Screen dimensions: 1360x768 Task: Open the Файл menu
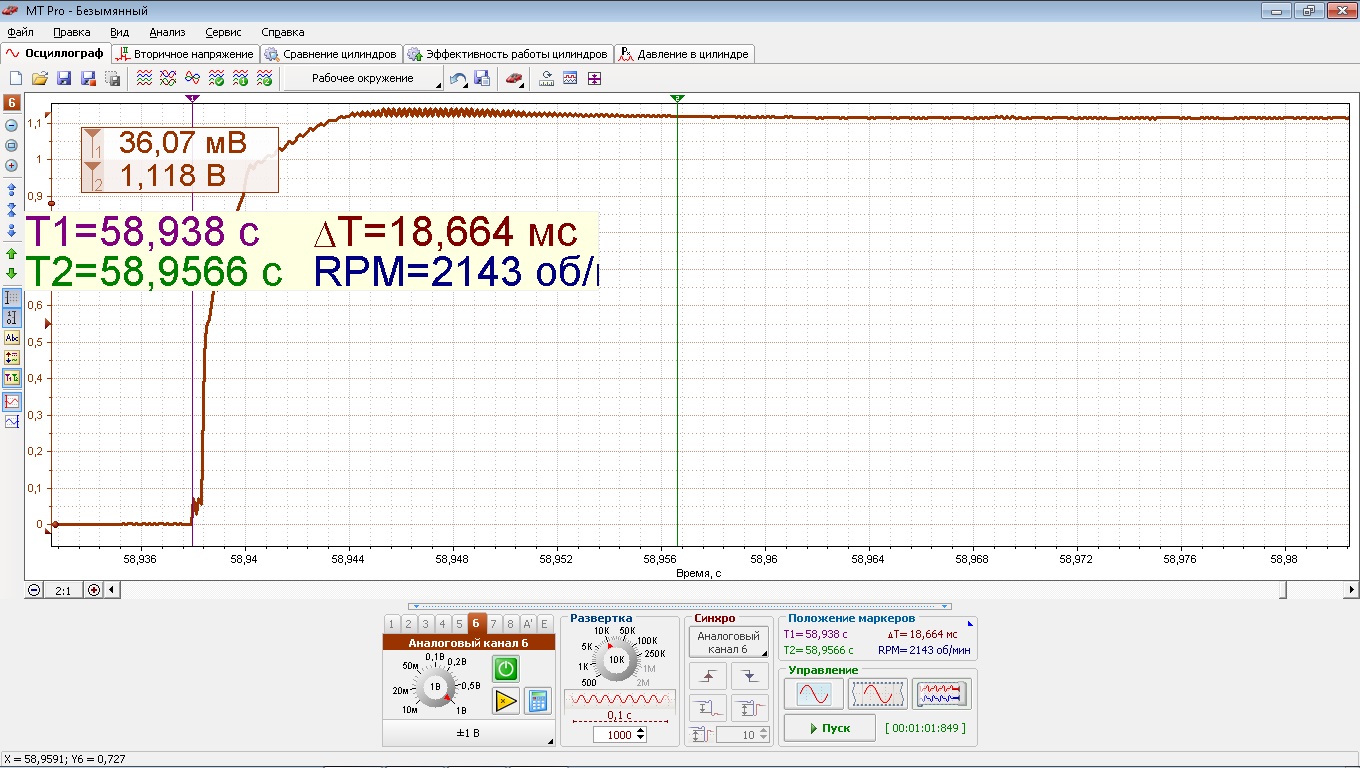(x=21, y=32)
